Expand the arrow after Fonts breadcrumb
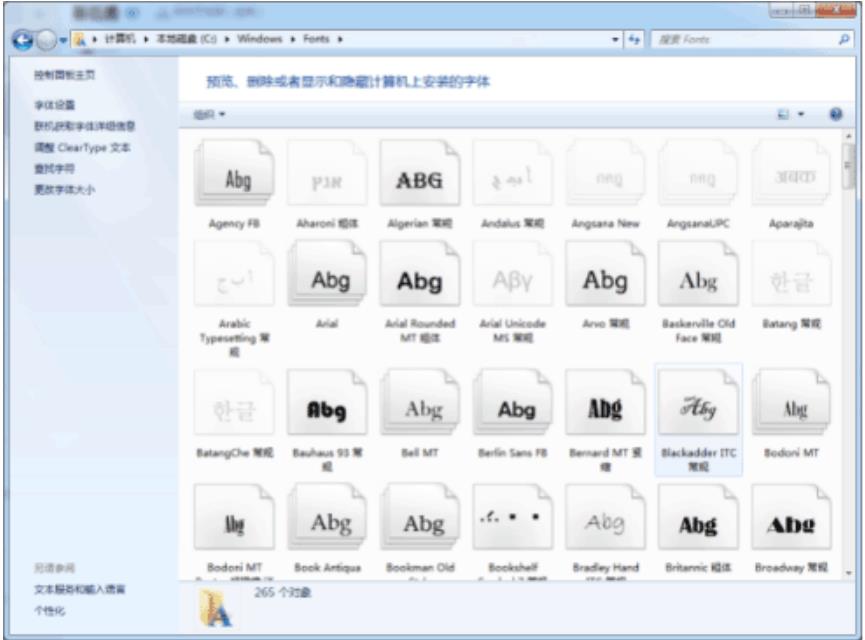The height and width of the screenshot is (640, 865). click(x=340, y=39)
